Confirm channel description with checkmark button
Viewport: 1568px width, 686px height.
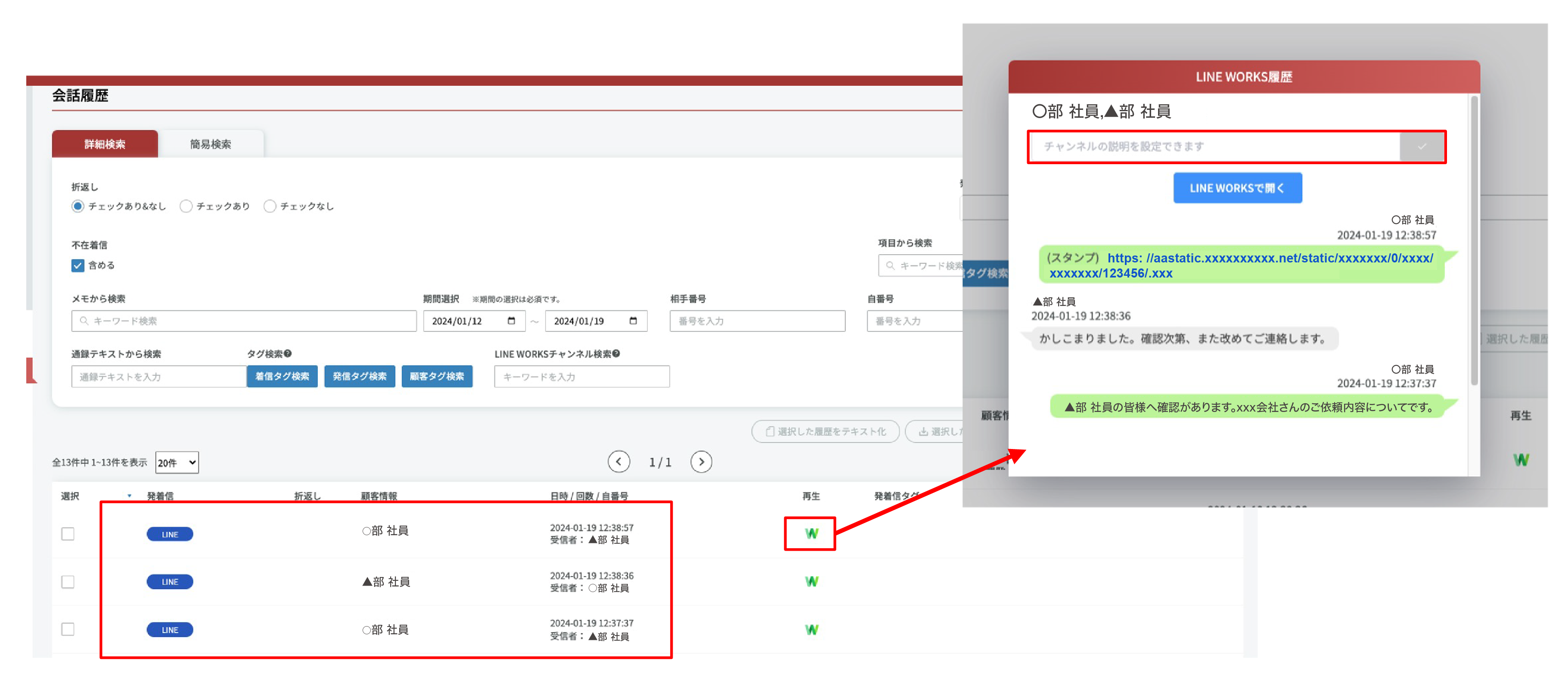point(1421,147)
